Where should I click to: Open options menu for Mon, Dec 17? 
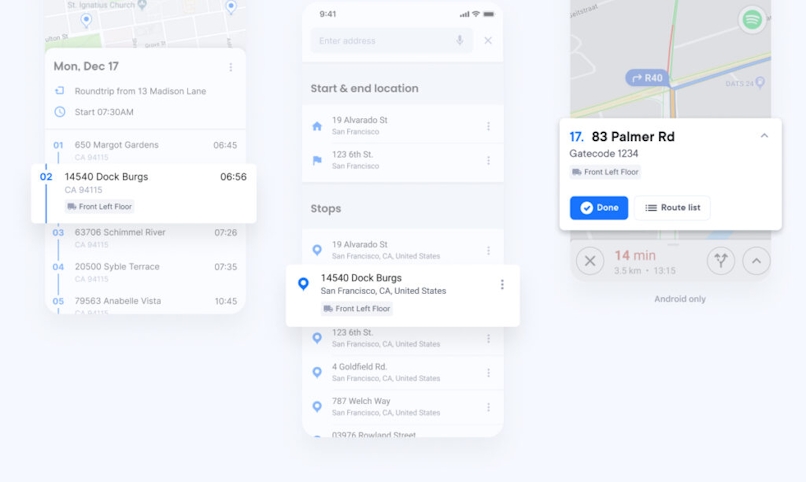[x=231, y=67]
